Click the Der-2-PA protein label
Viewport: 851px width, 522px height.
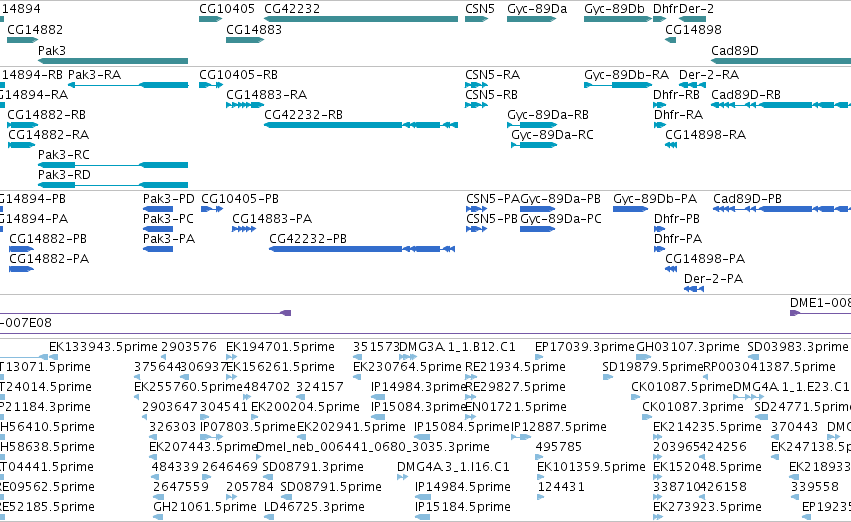pos(713,279)
